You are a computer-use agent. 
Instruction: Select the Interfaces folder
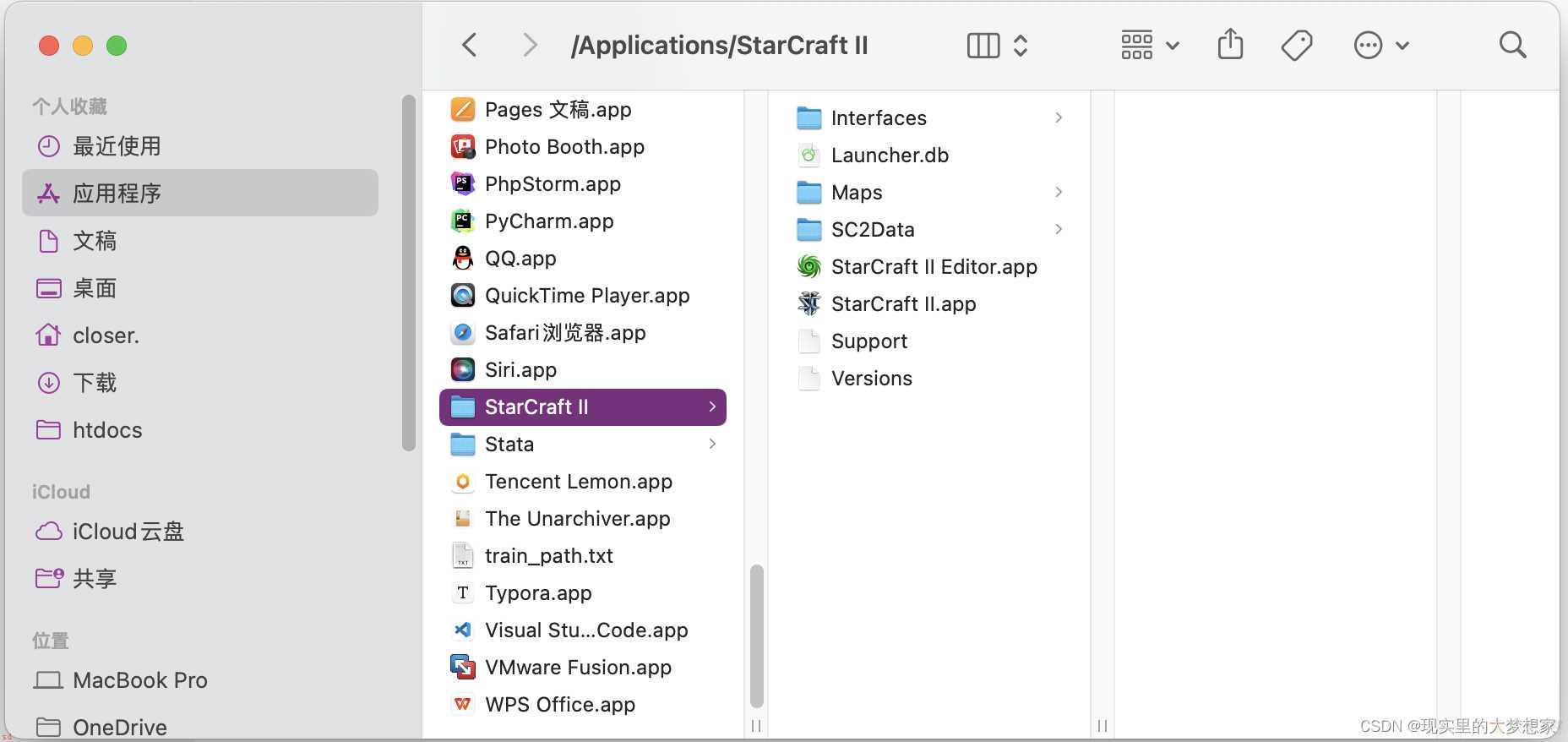[x=929, y=118]
